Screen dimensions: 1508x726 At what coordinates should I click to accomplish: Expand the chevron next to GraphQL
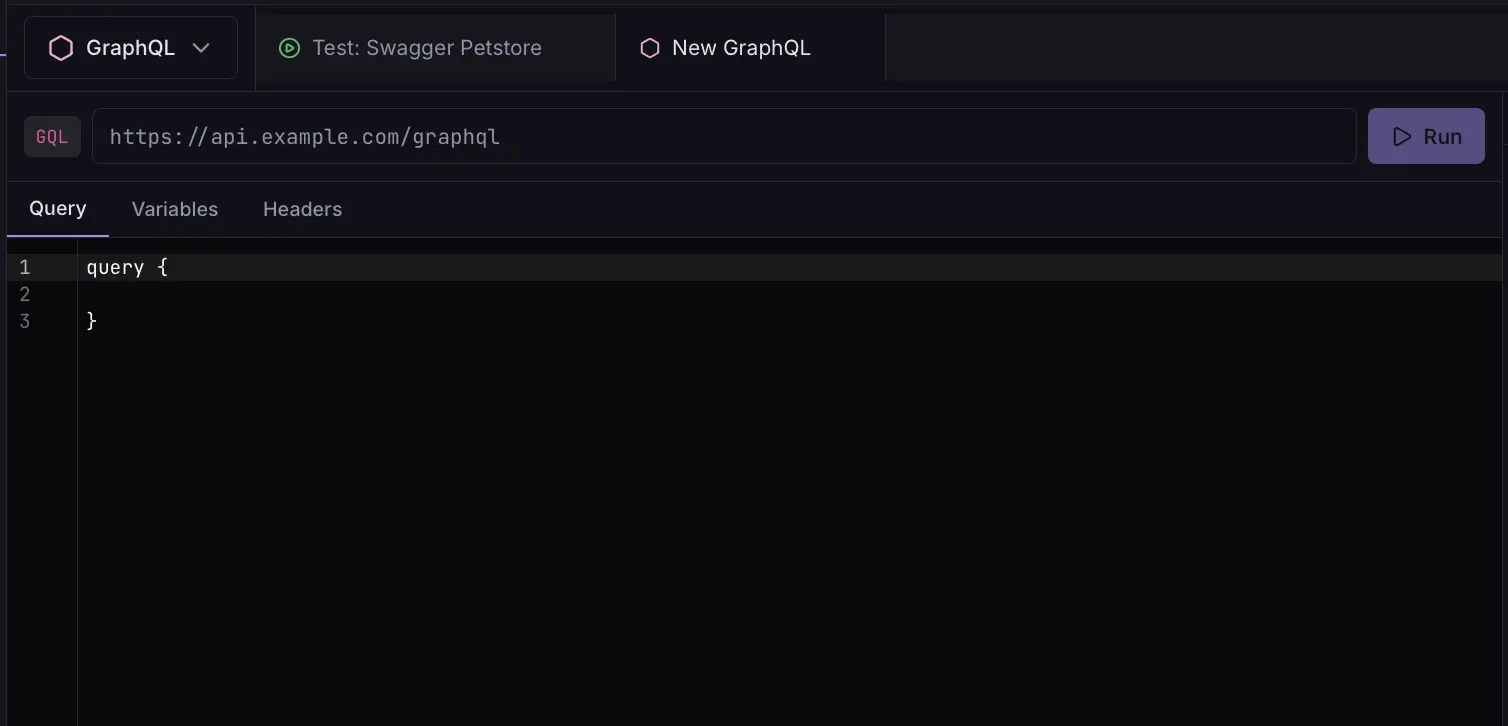[x=201, y=47]
